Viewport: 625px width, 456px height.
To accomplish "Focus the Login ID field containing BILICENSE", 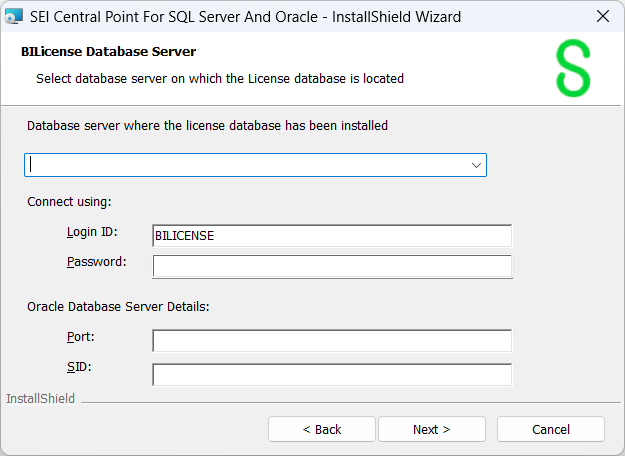I will (x=331, y=236).
